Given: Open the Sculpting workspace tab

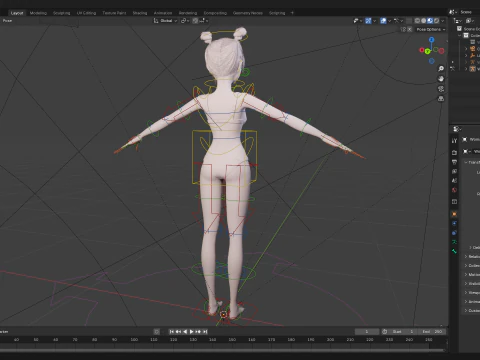Looking at the screenshot, I should [x=62, y=13].
